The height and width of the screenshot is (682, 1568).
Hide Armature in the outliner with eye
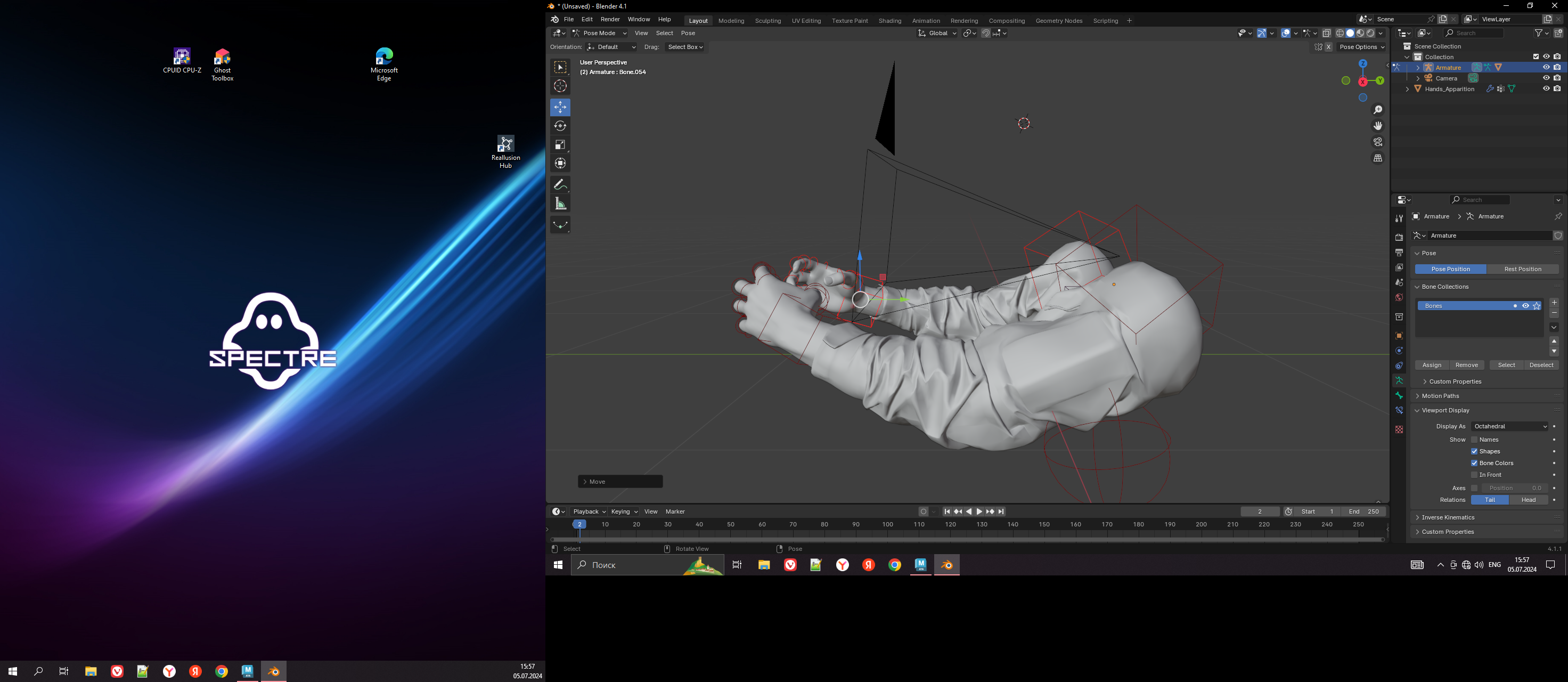click(x=1546, y=68)
